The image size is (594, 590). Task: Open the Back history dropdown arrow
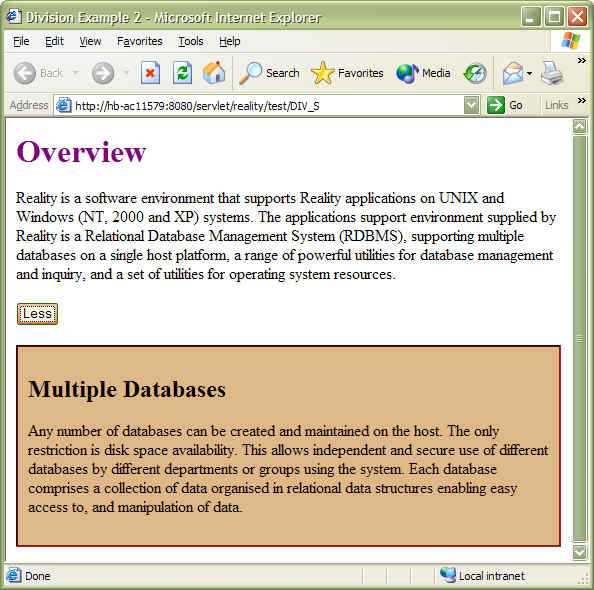(76, 72)
